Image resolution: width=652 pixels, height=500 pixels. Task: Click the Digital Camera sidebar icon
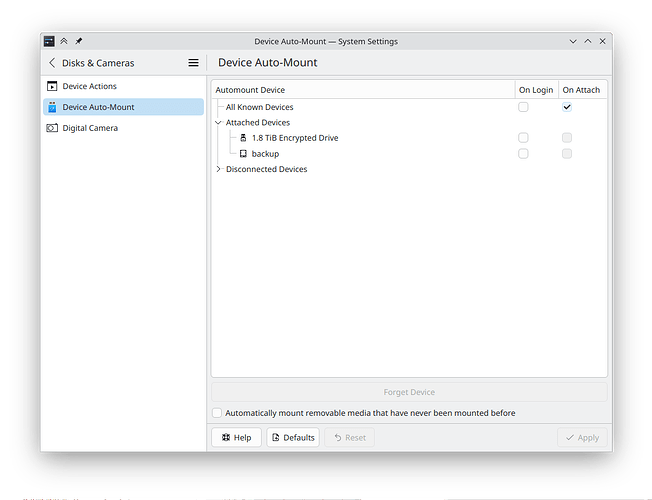click(x=52, y=128)
